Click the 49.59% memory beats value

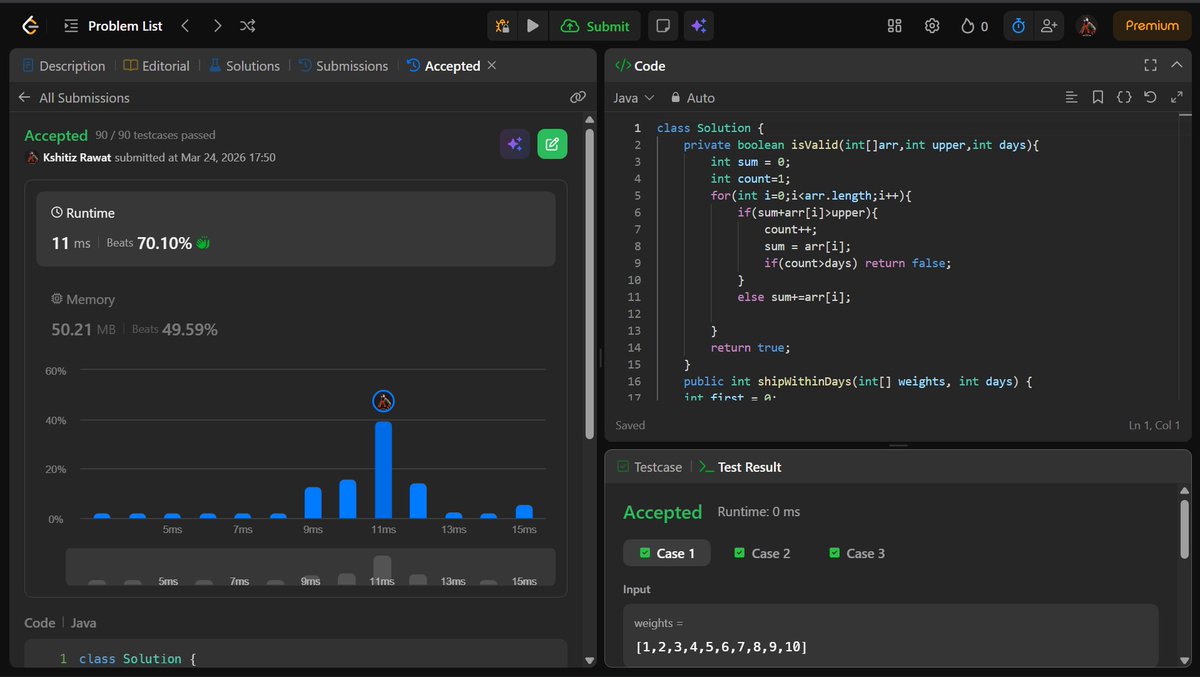tap(190, 329)
